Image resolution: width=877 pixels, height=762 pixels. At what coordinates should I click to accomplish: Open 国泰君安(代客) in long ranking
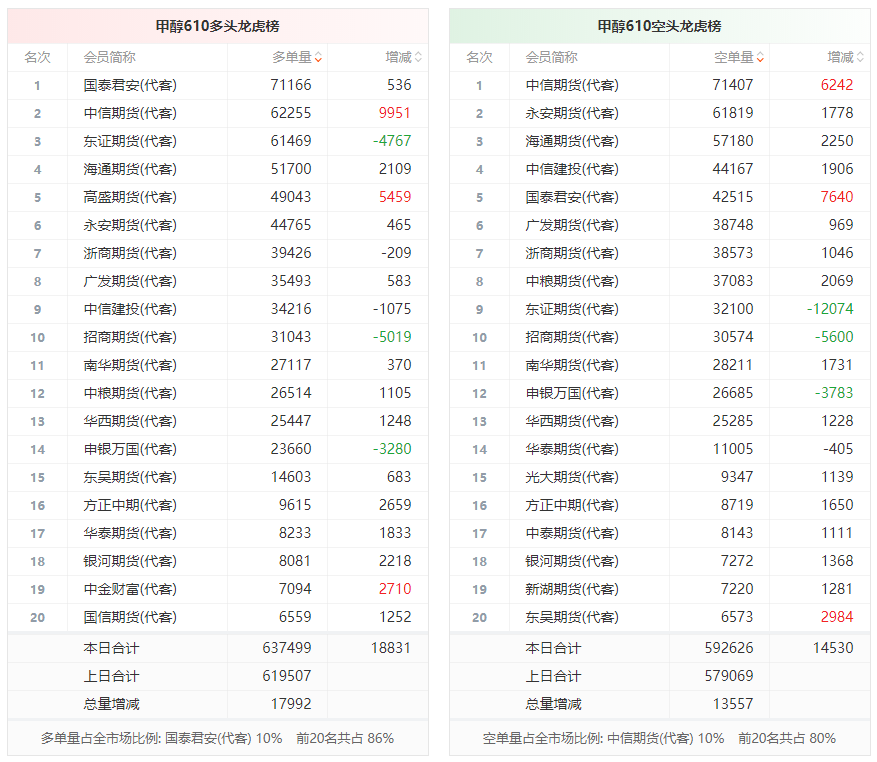[130, 85]
